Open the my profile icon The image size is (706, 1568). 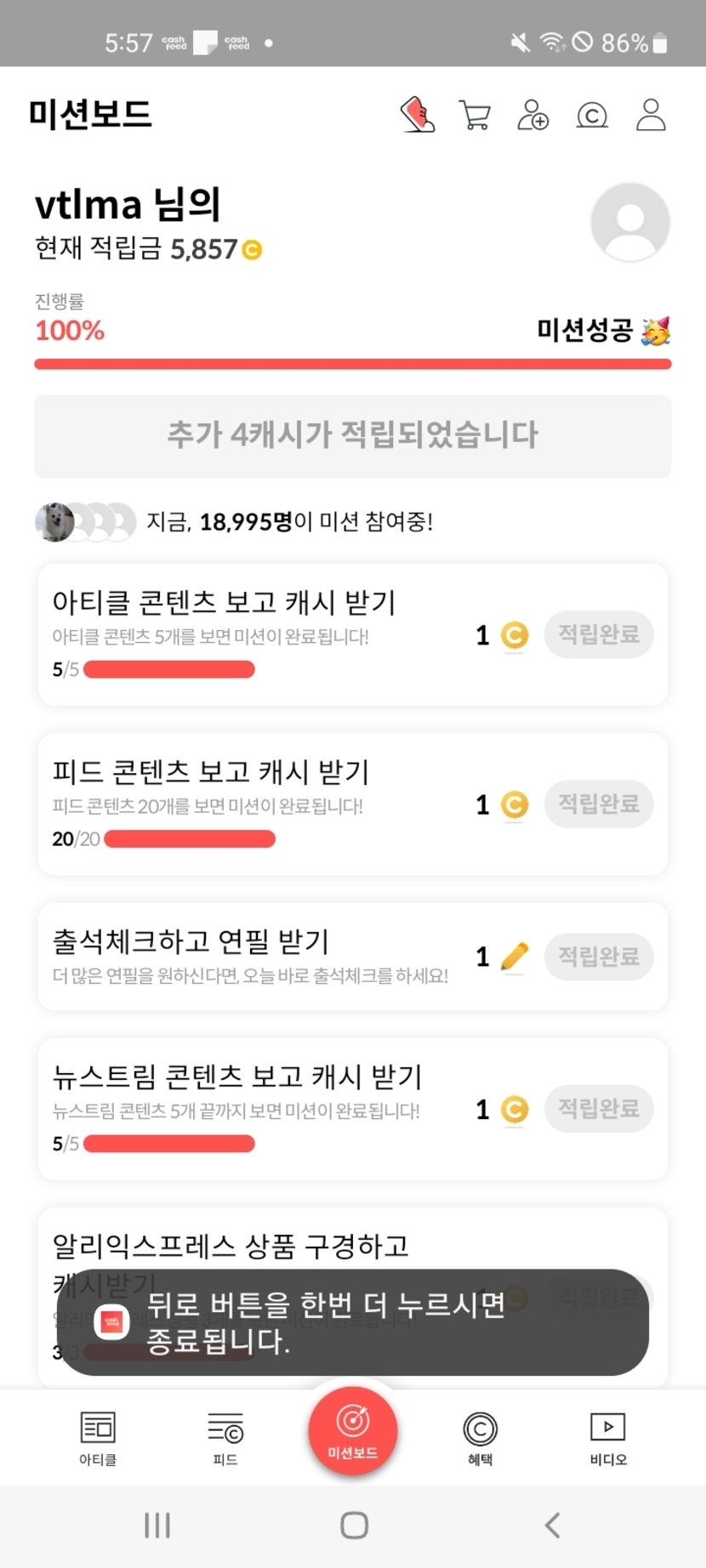tap(651, 115)
